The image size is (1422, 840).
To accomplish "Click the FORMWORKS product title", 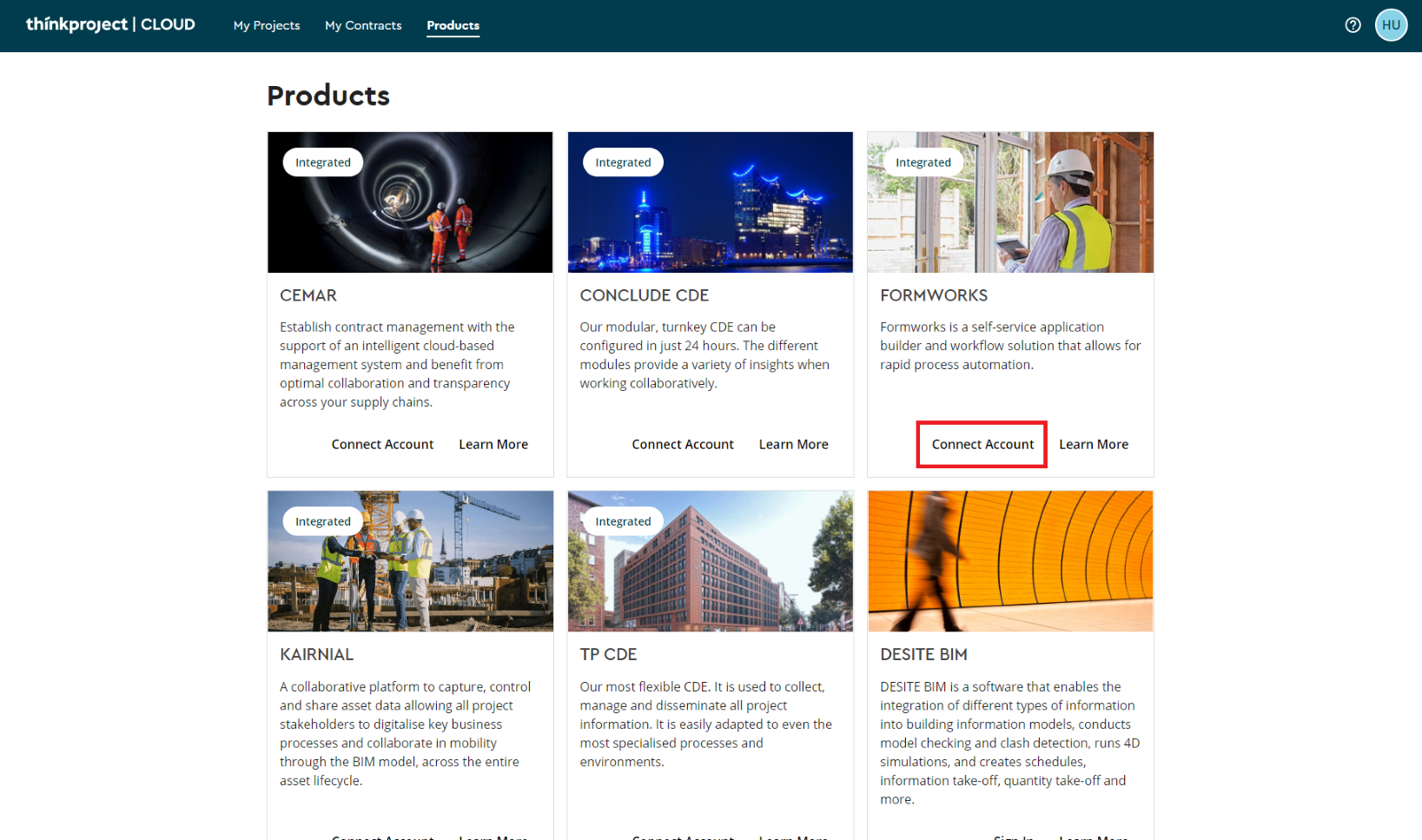I will coord(934,295).
